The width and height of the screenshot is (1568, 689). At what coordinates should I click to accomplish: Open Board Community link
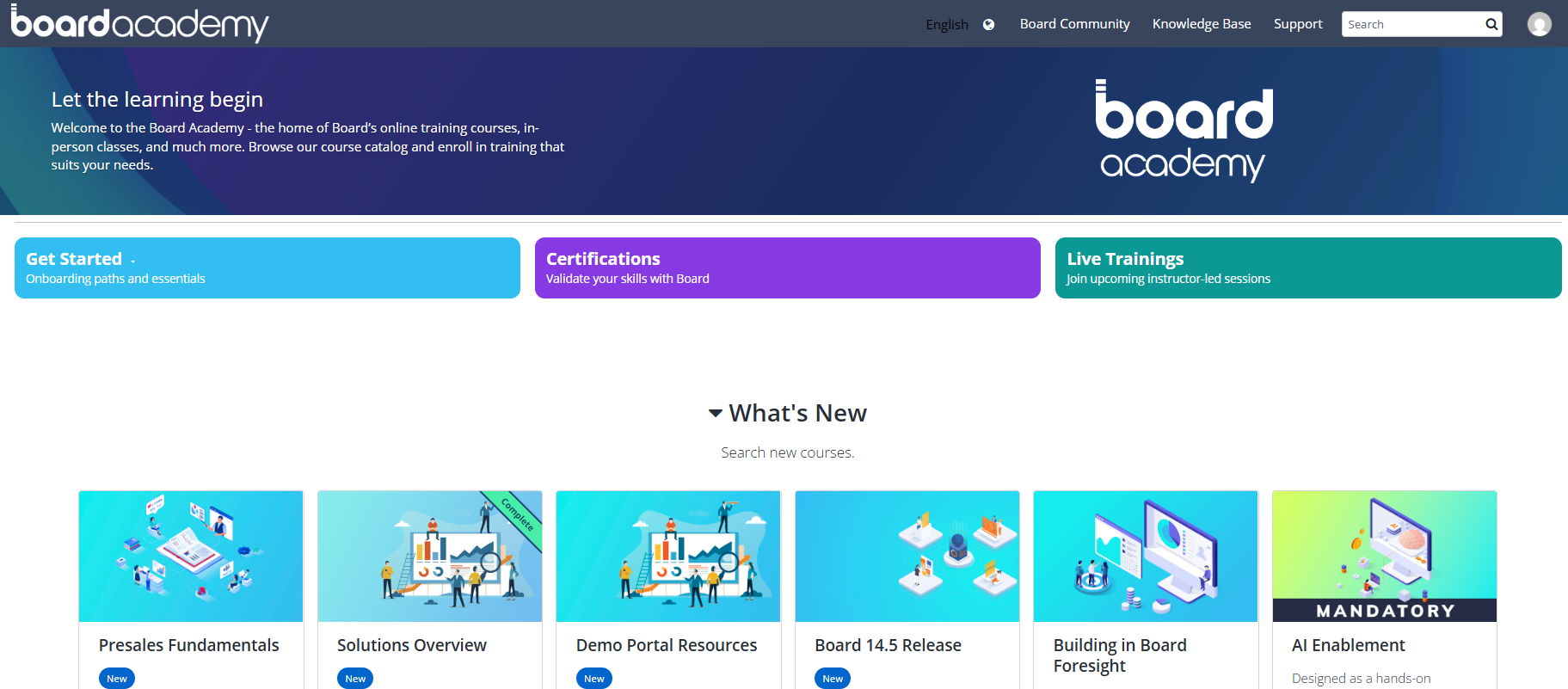pos(1074,24)
